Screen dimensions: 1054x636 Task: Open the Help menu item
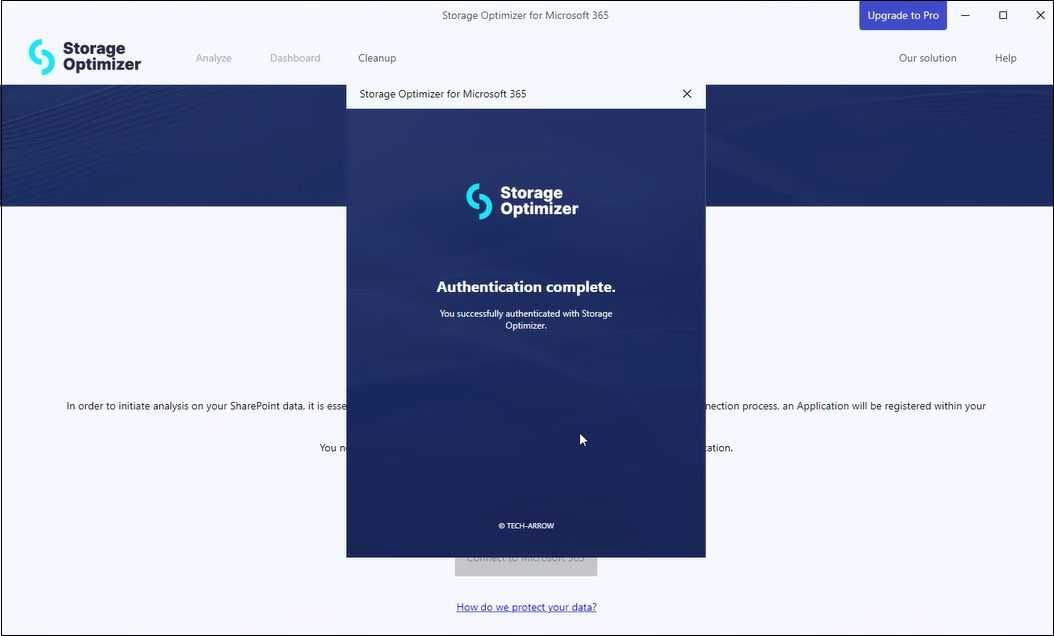tap(1006, 58)
